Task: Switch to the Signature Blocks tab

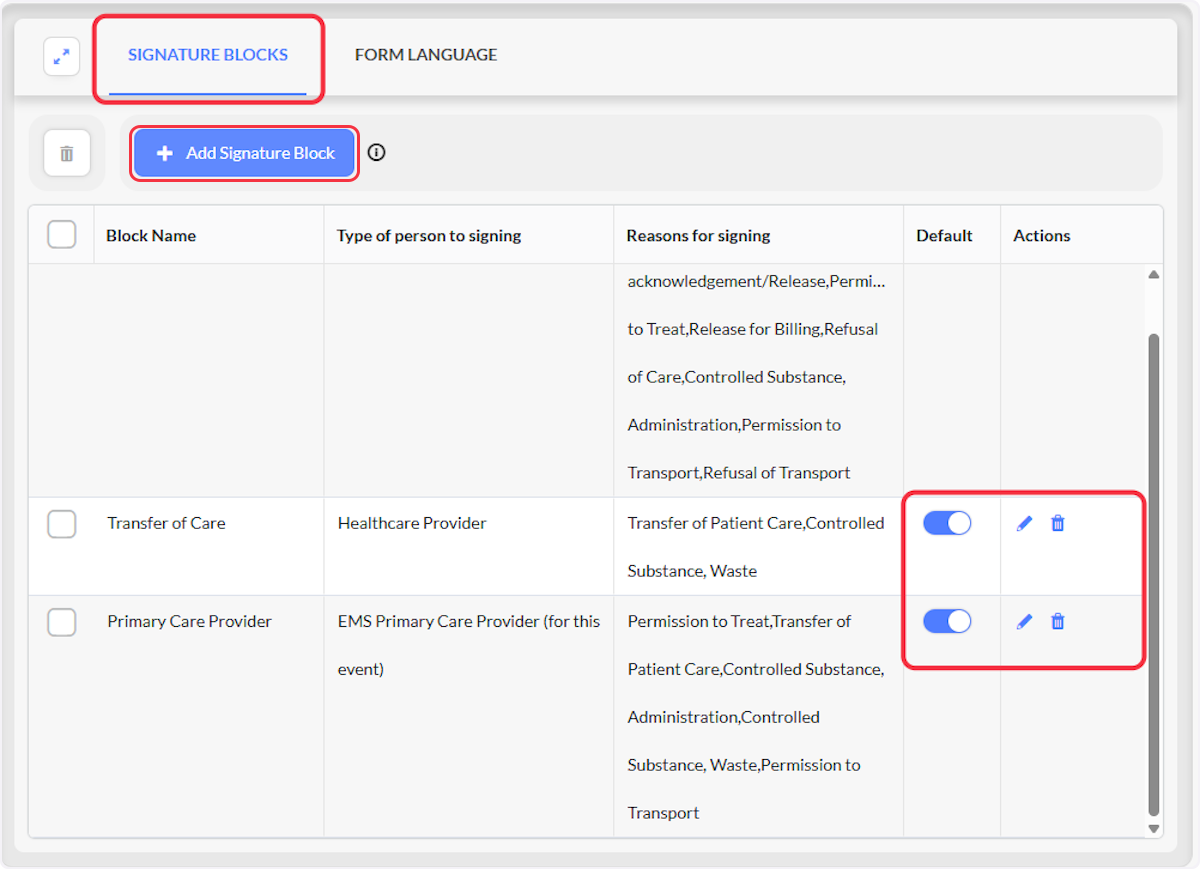Action: coord(208,55)
